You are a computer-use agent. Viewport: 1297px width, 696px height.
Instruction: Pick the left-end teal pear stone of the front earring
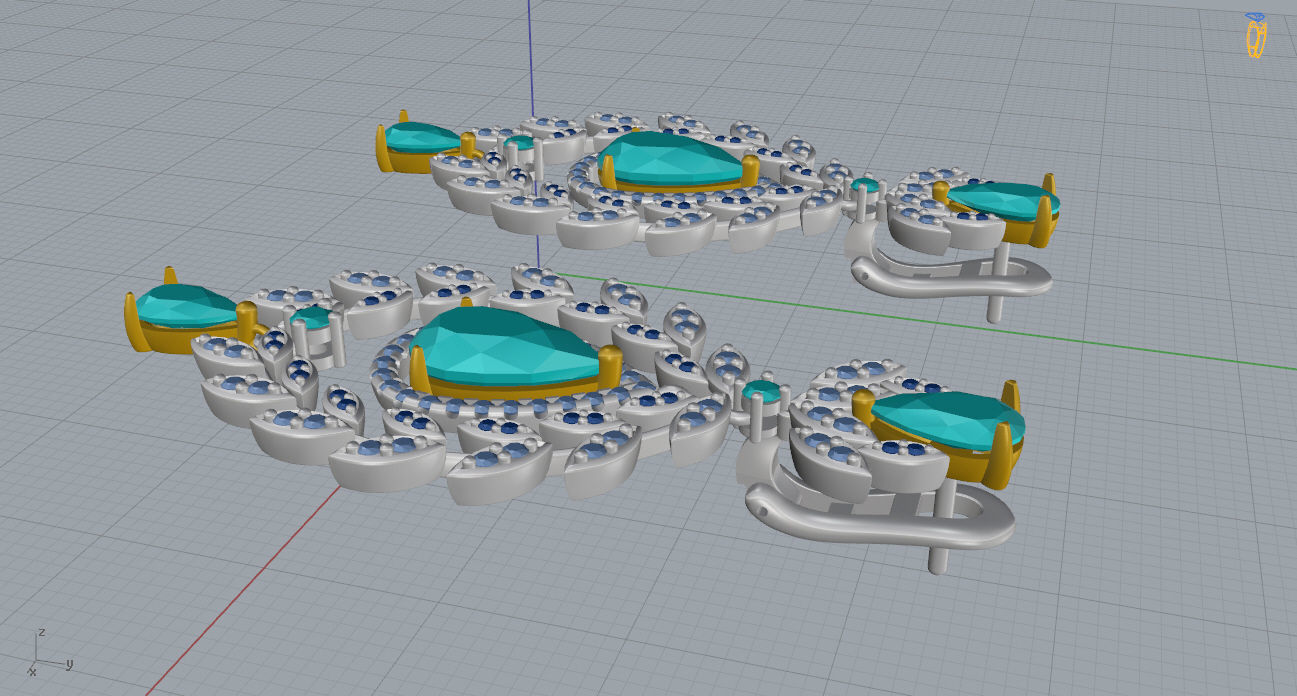coord(185,306)
